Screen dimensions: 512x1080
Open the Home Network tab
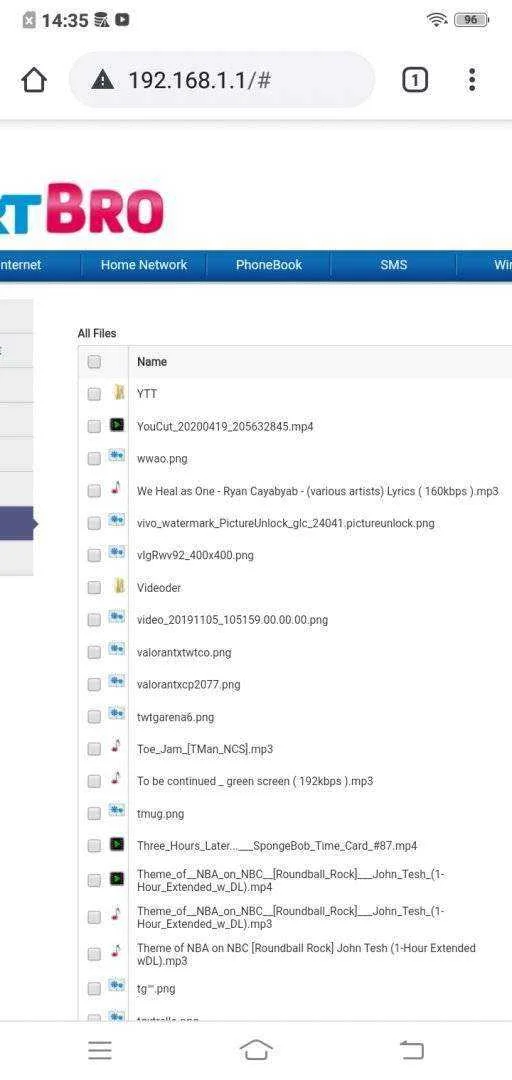pyautogui.click(x=143, y=264)
